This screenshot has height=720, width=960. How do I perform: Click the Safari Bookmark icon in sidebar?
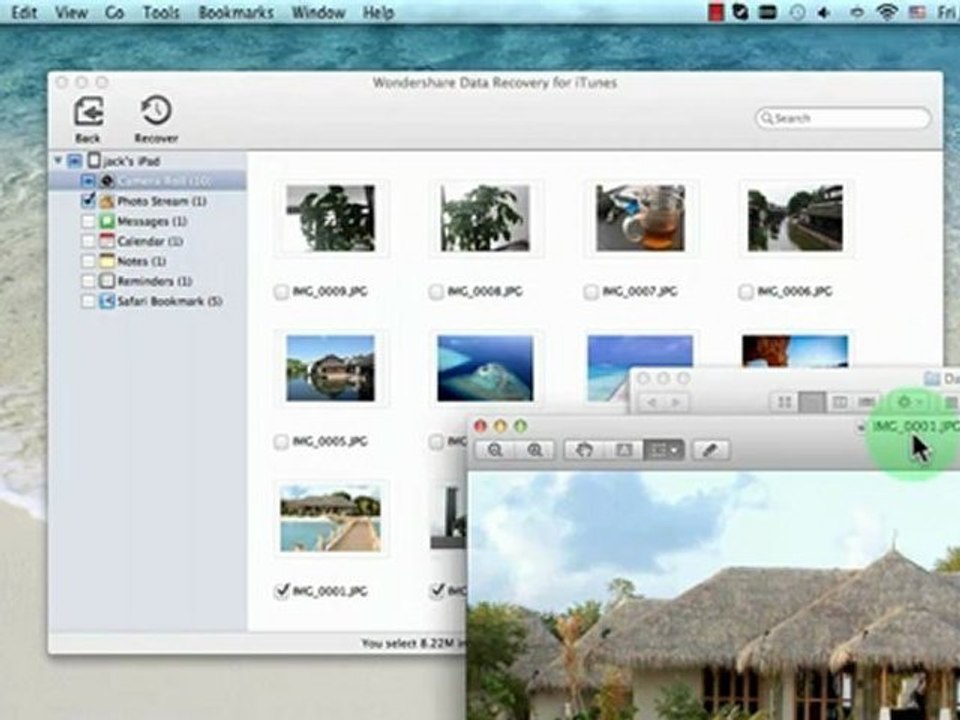pos(107,301)
